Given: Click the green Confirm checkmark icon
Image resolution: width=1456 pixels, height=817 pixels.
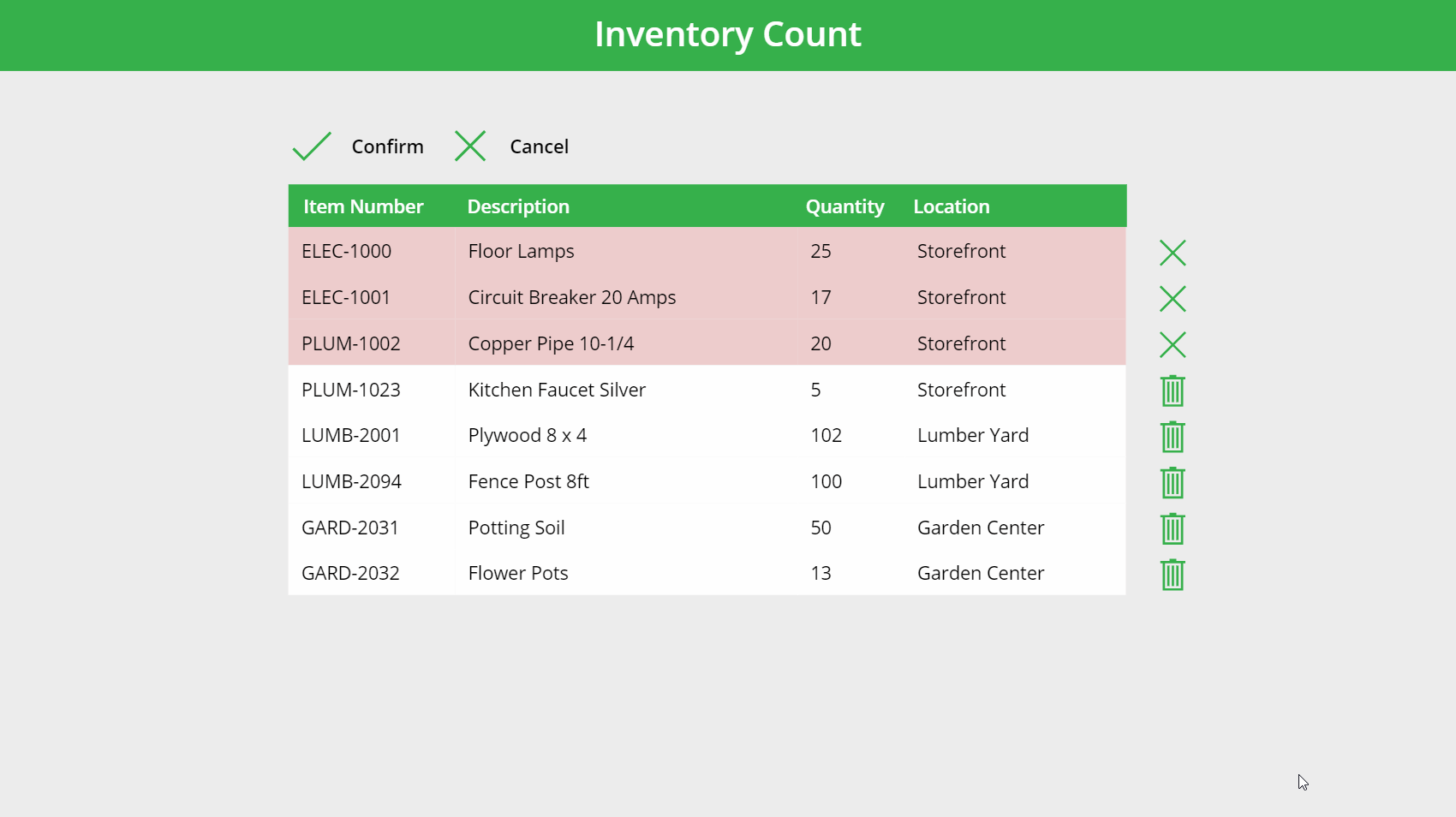Looking at the screenshot, I should (x=312, y=146).
